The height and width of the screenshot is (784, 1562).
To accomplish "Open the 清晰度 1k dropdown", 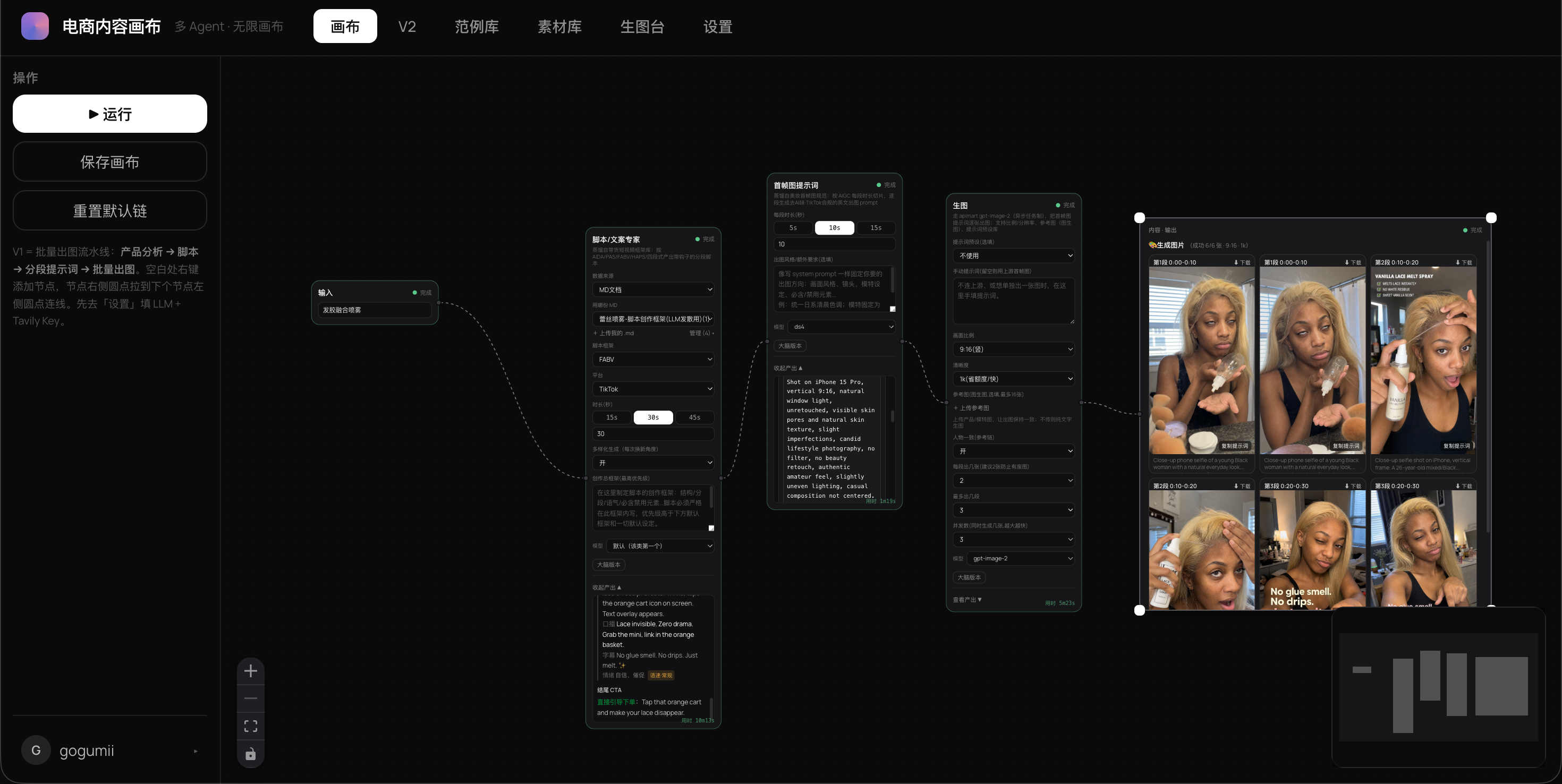I will click(x=1014, y=378).
